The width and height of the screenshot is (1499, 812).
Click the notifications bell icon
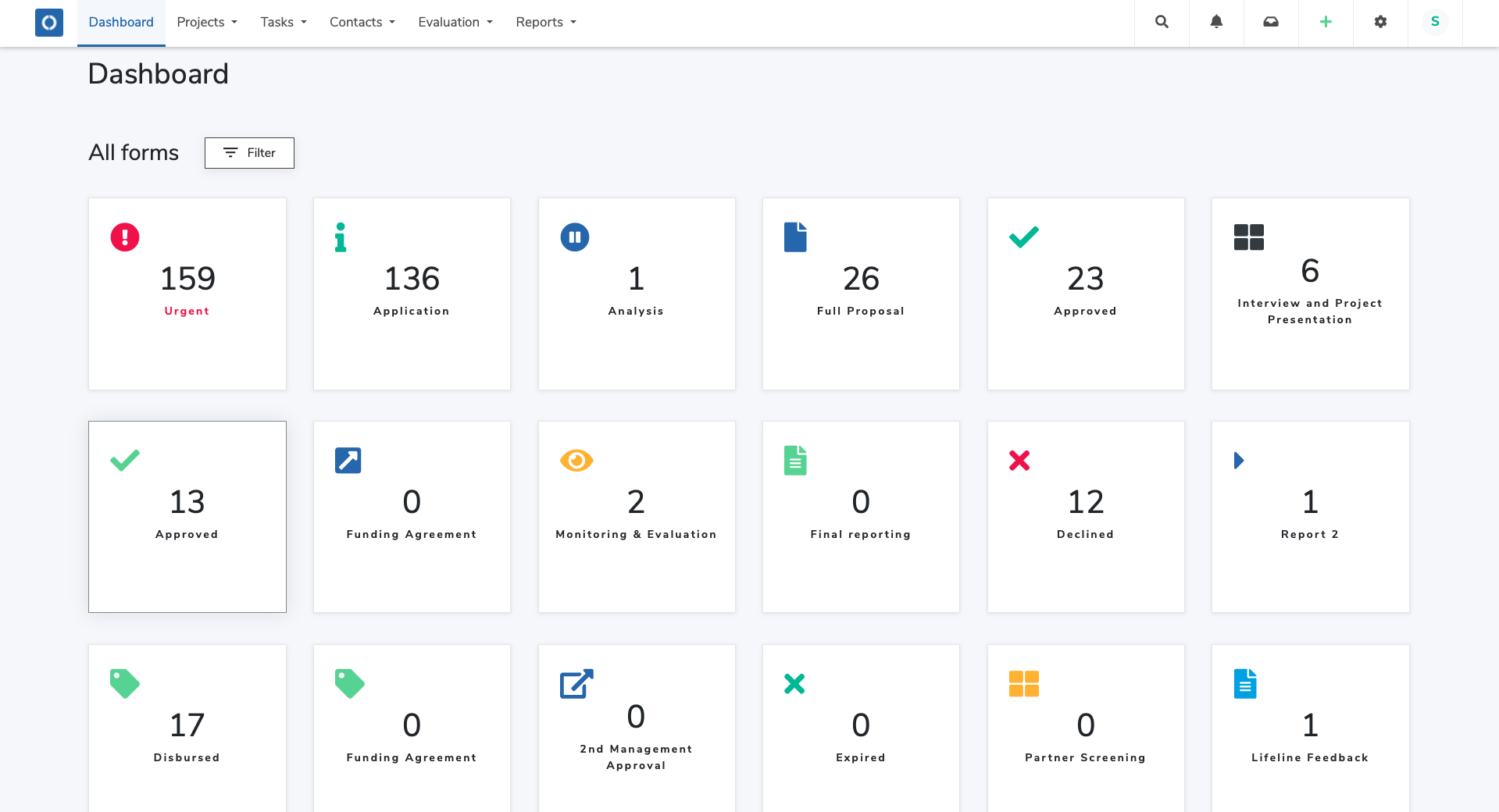(x=1215, y=23)
